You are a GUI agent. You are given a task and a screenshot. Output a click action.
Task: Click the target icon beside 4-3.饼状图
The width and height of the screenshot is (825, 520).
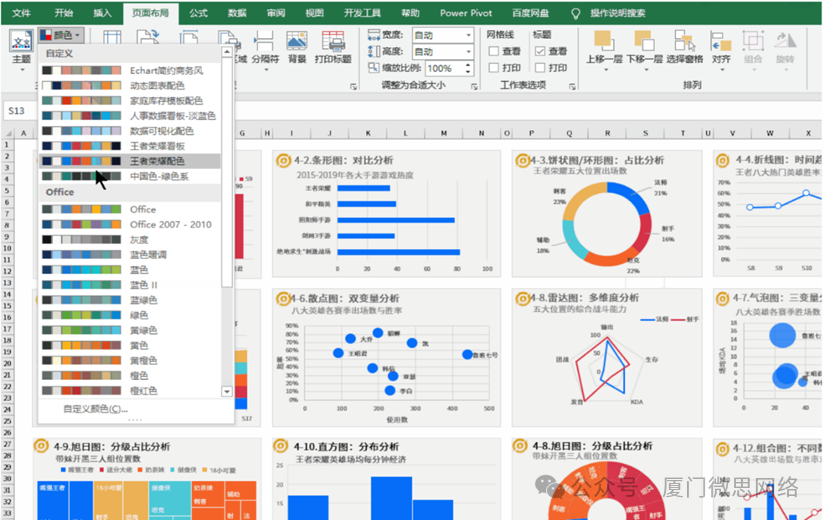(x=523, y=160)
